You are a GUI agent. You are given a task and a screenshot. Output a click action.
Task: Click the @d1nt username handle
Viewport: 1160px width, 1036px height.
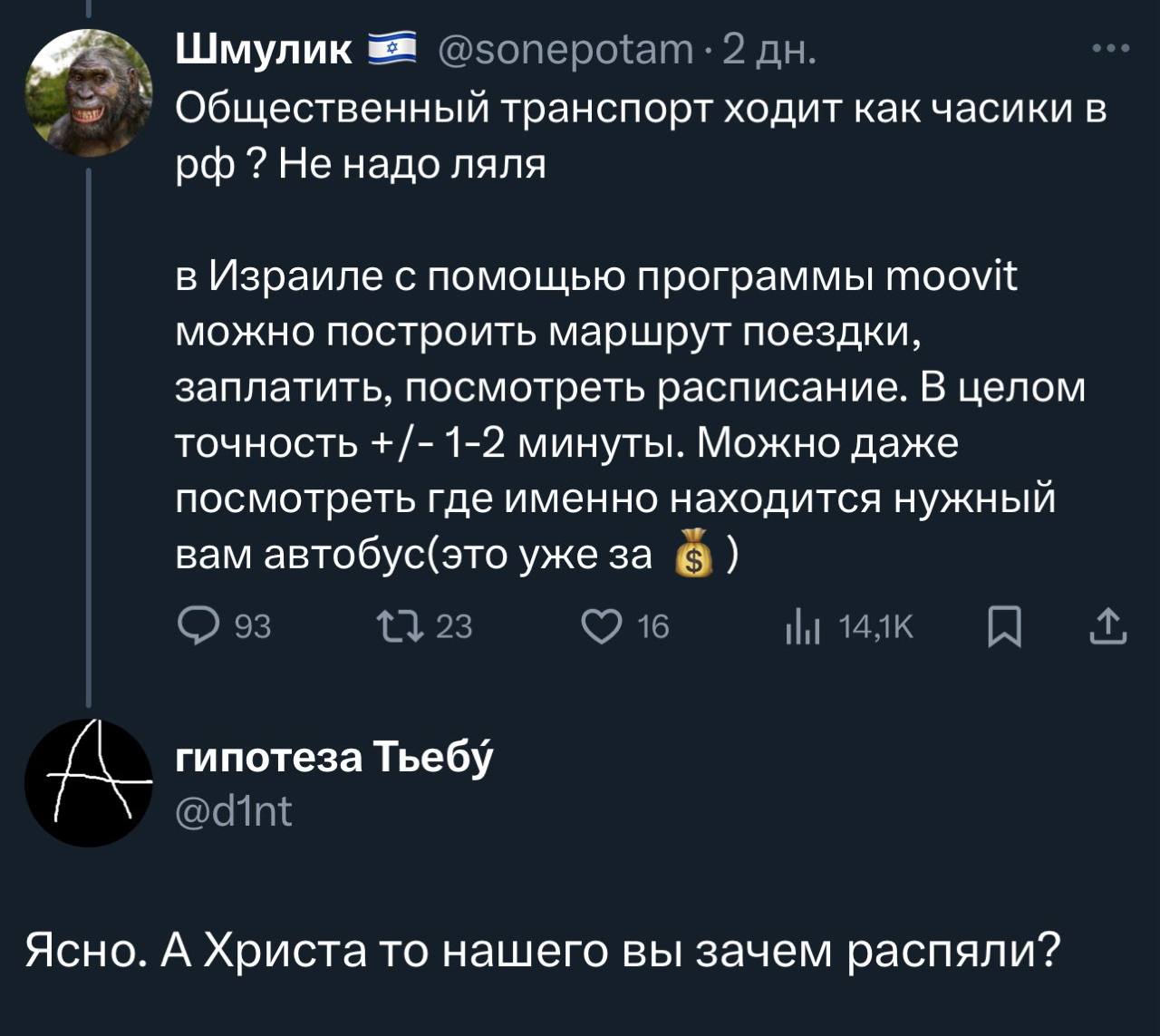click(233, 811)
